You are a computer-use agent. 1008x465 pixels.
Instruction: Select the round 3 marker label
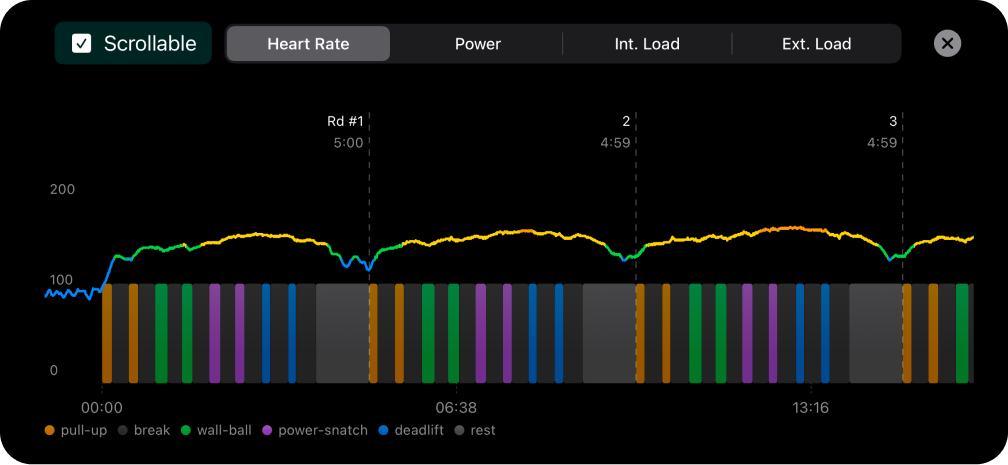(x=893, y=122)
